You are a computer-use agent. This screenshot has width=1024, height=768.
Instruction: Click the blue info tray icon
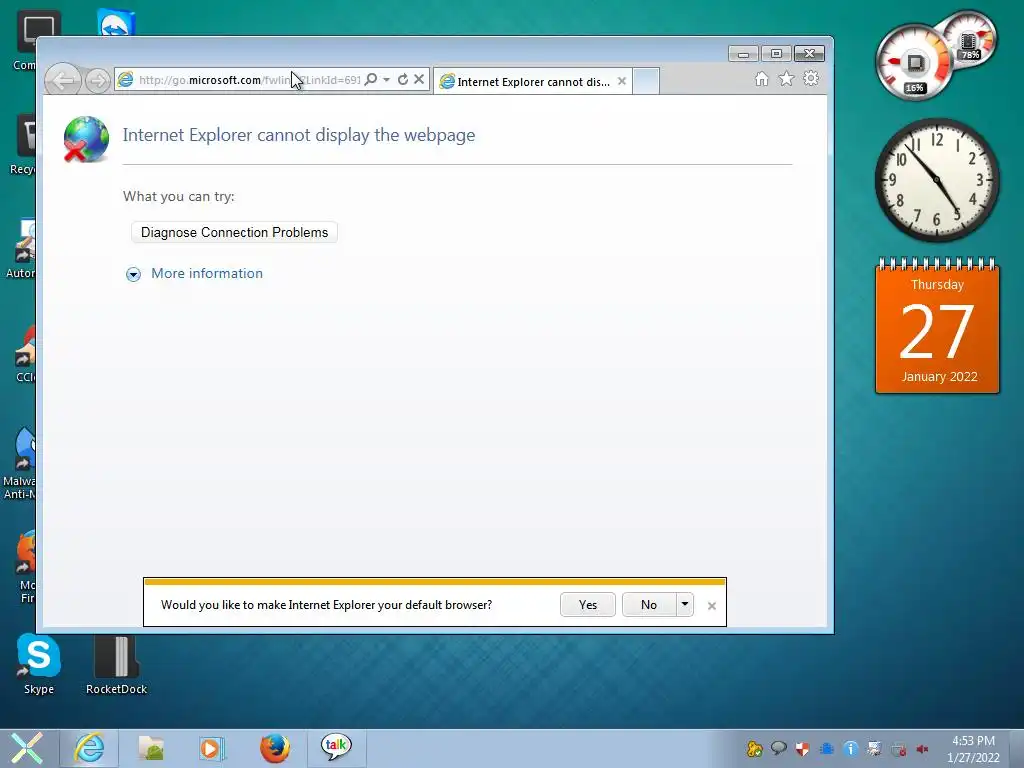pos(850,749)
